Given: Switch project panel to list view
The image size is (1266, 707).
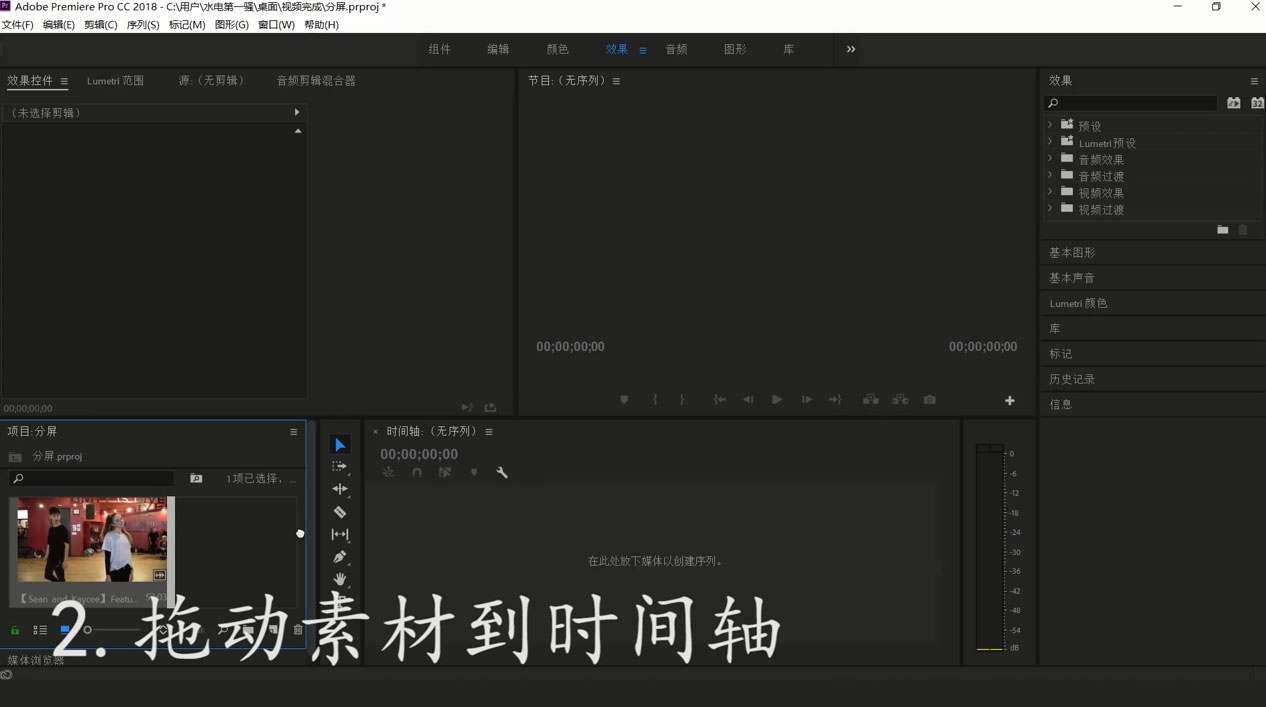Looking at the screenshot, I should pos(40,630).
